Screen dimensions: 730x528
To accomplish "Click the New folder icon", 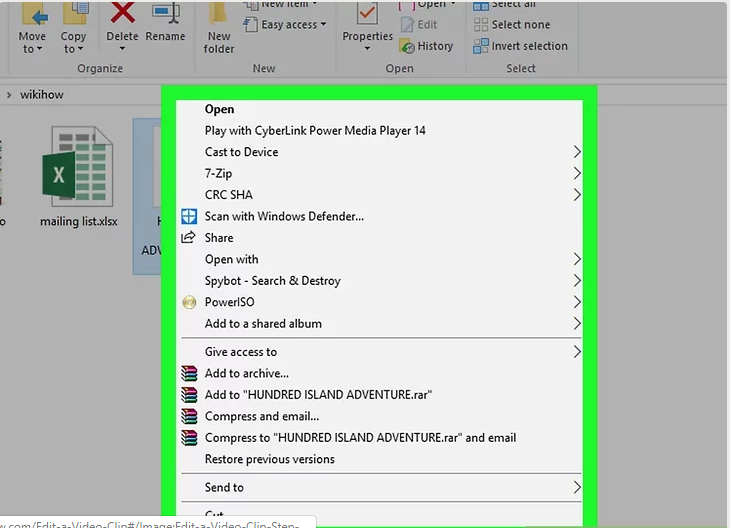I will point(217,14).
